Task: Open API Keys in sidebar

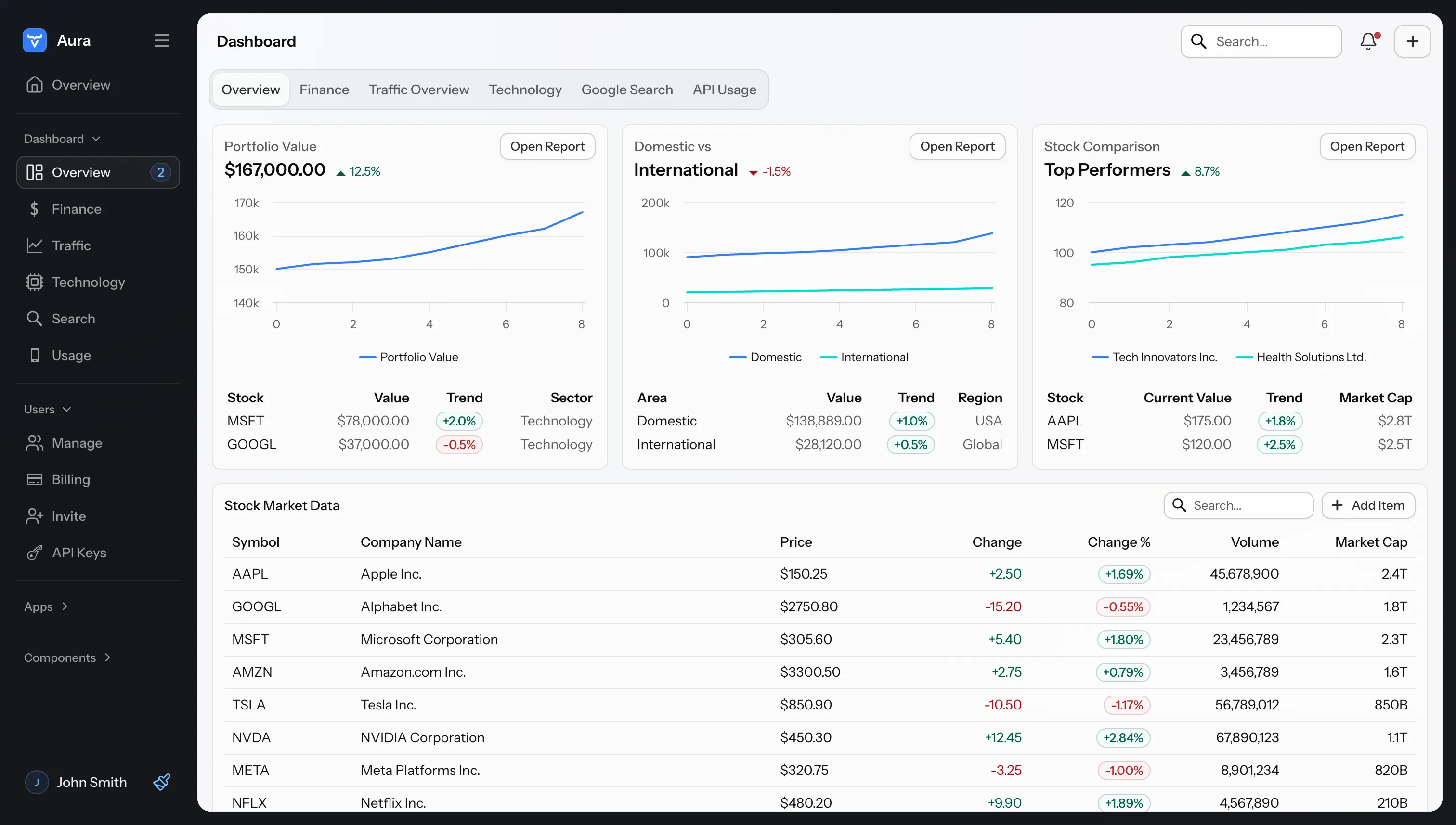Action: (x=79, y=553)
